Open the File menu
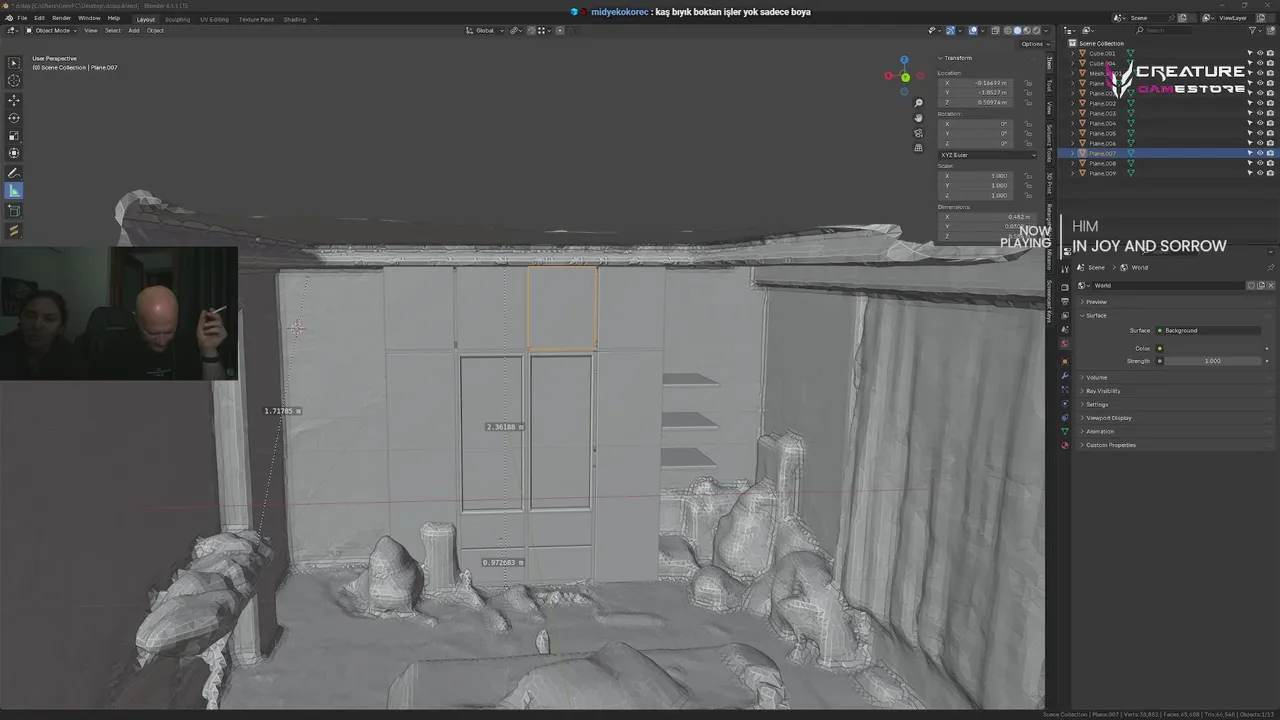 tap(22, 18)
